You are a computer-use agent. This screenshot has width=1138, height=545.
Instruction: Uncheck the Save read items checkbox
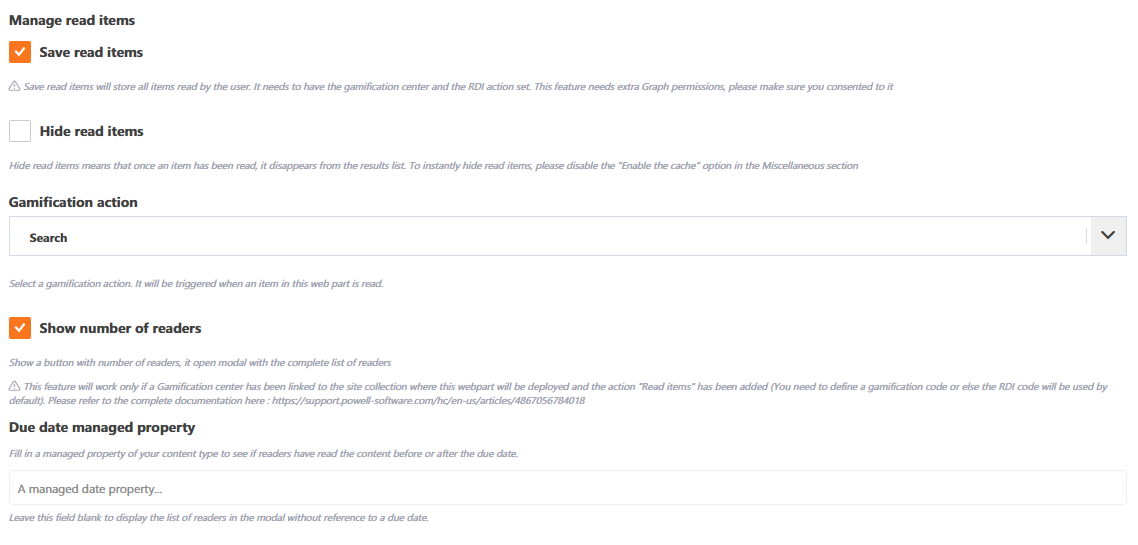20,52
